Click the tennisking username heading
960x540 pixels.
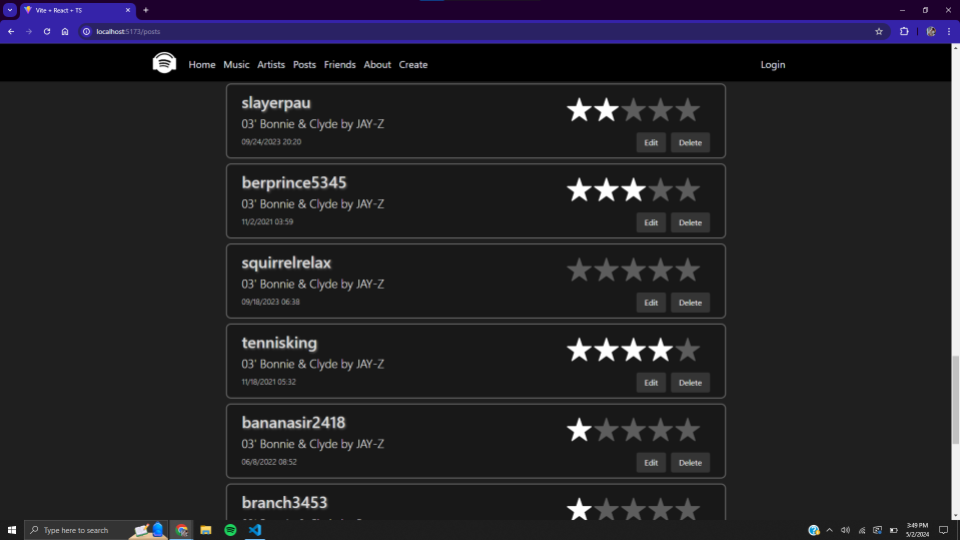click(279, 343)
